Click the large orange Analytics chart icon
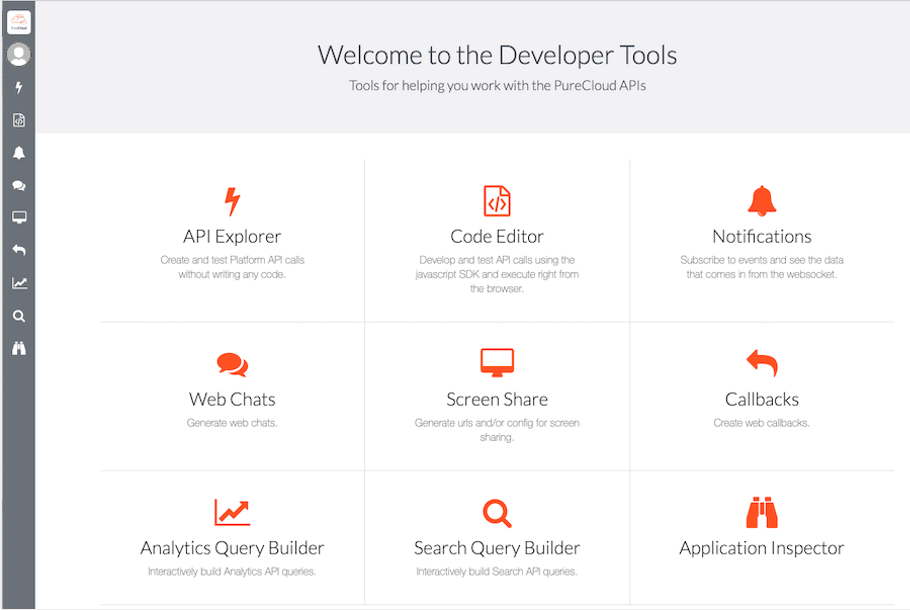Screen dimensions: 910x610 point(232,512)
